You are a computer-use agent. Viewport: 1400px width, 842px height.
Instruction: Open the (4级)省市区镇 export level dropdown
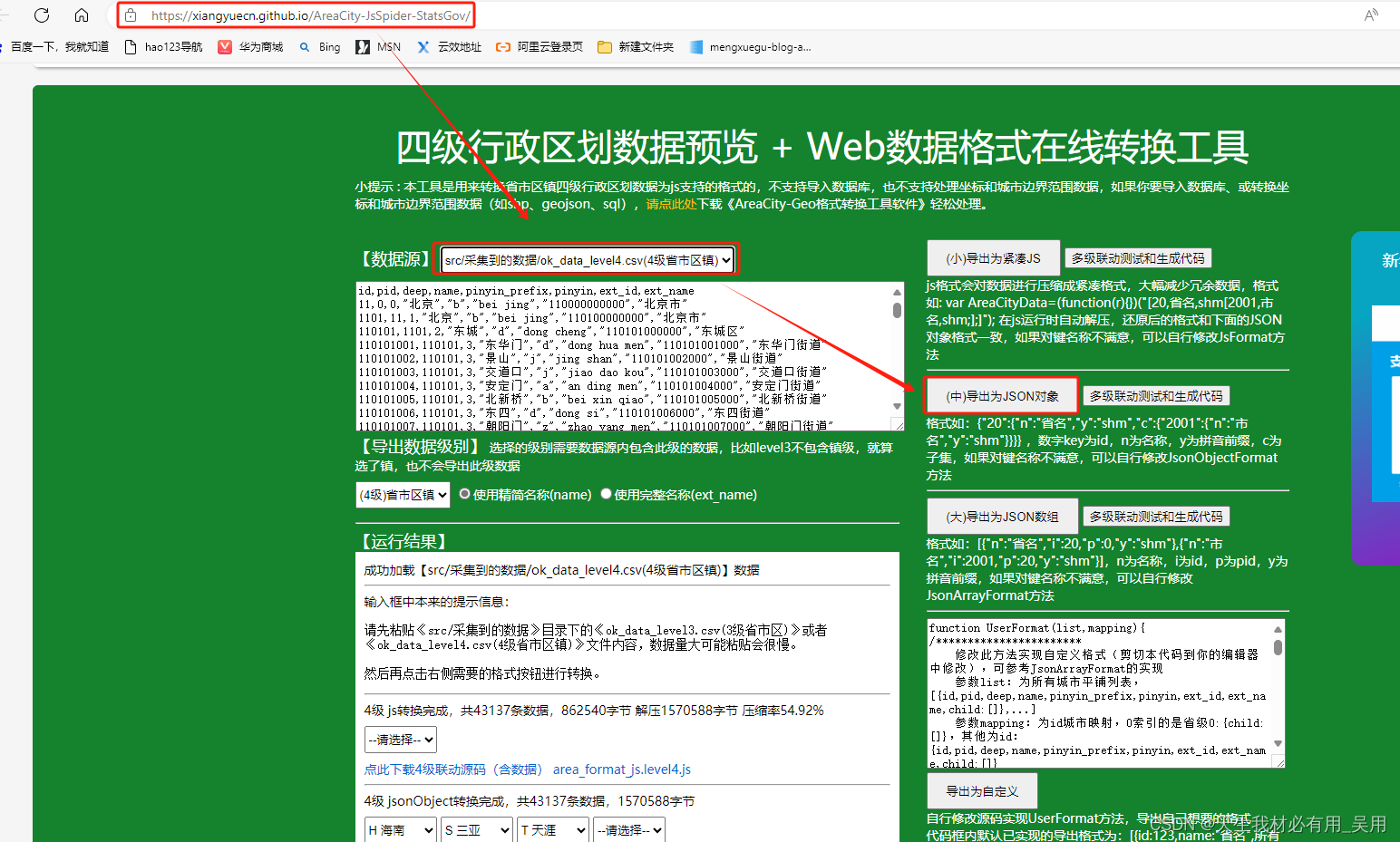pyautogui.click(x=403, y=495)
